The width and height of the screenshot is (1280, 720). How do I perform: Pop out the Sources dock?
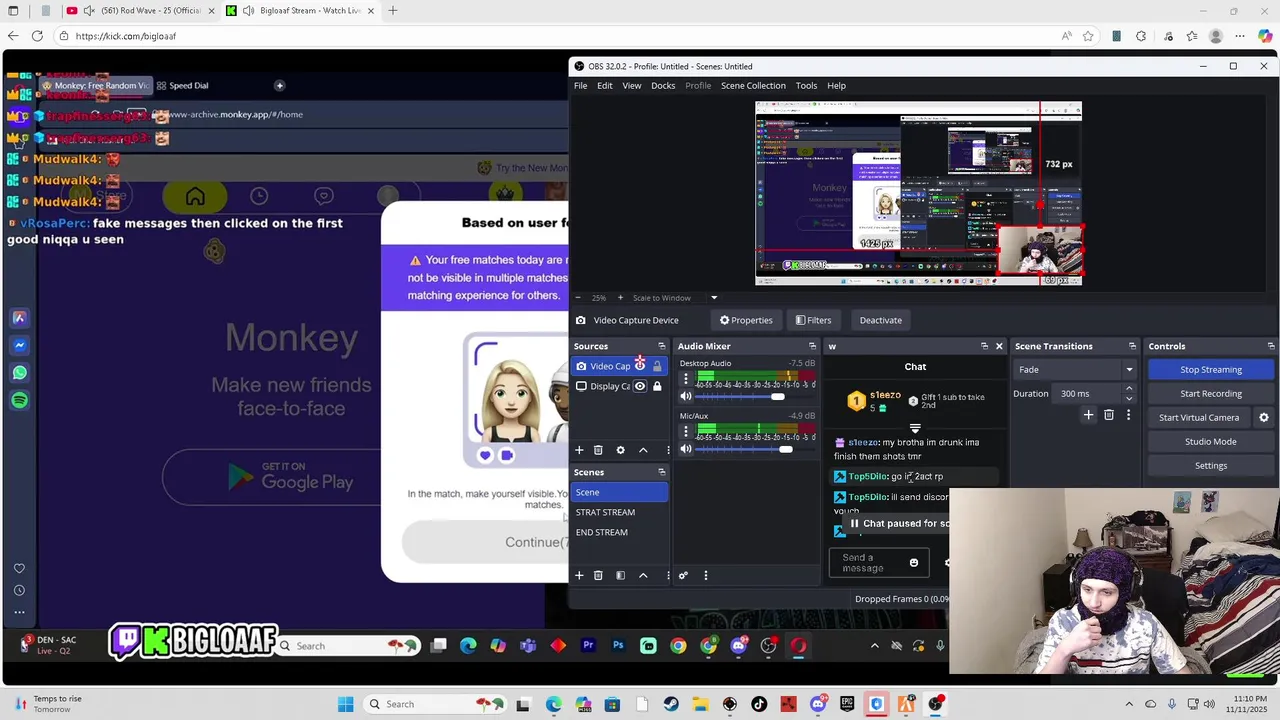pyautogui.click(x=661, y=346)
